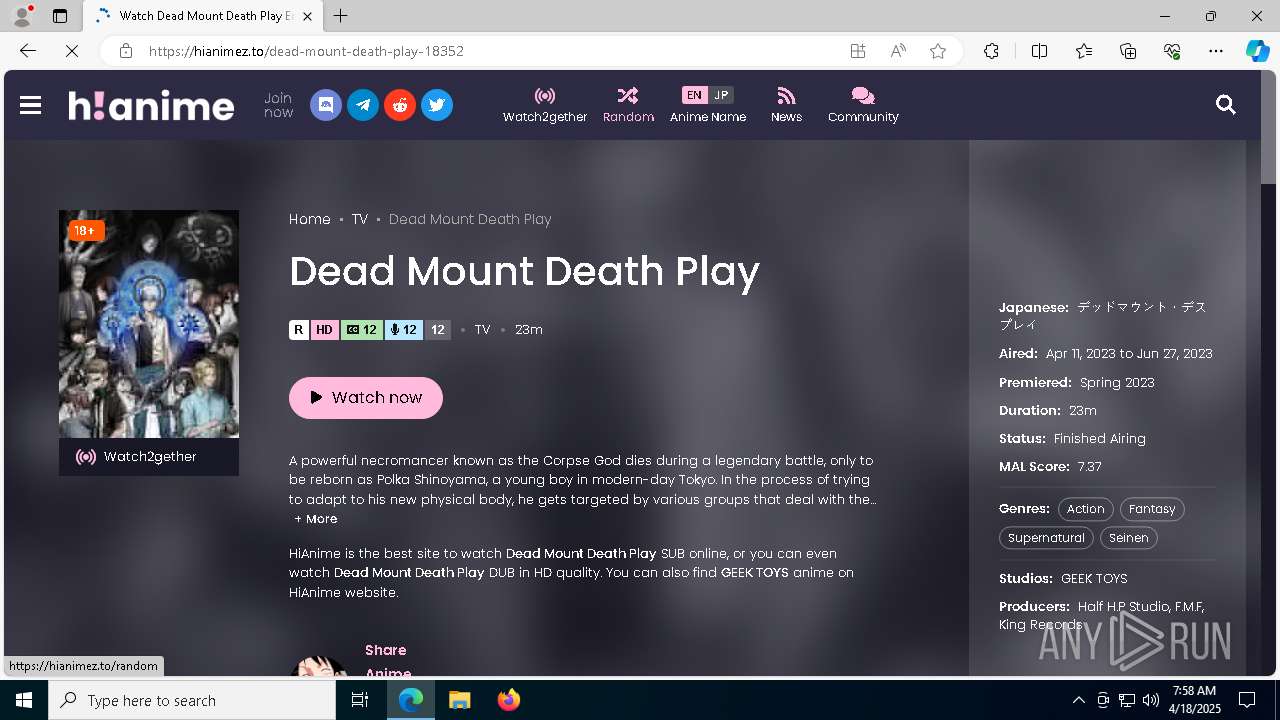
Task: Toggle split screen view
Action: [1039, 51]
